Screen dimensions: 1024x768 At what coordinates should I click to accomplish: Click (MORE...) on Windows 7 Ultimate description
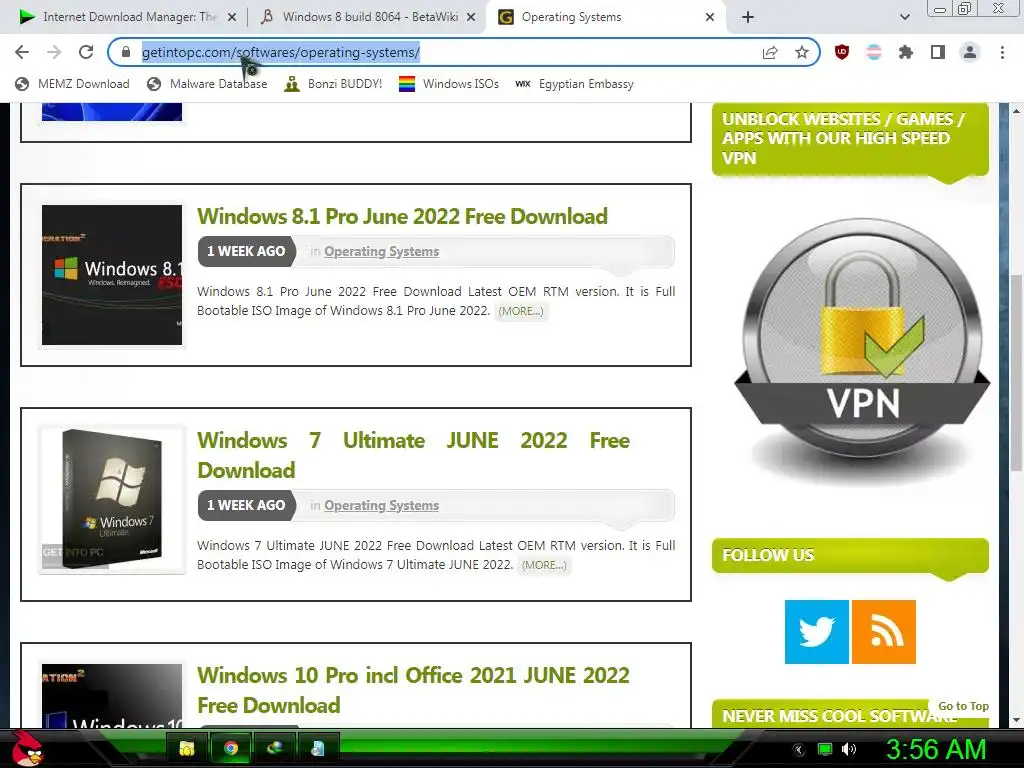[544, 565]
